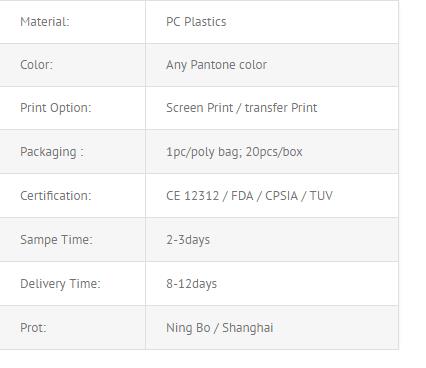Select CE 12312 / FDA / CPSIA / TUV text
This screenshot has width=426, height=368.
(x=249, y=196)
